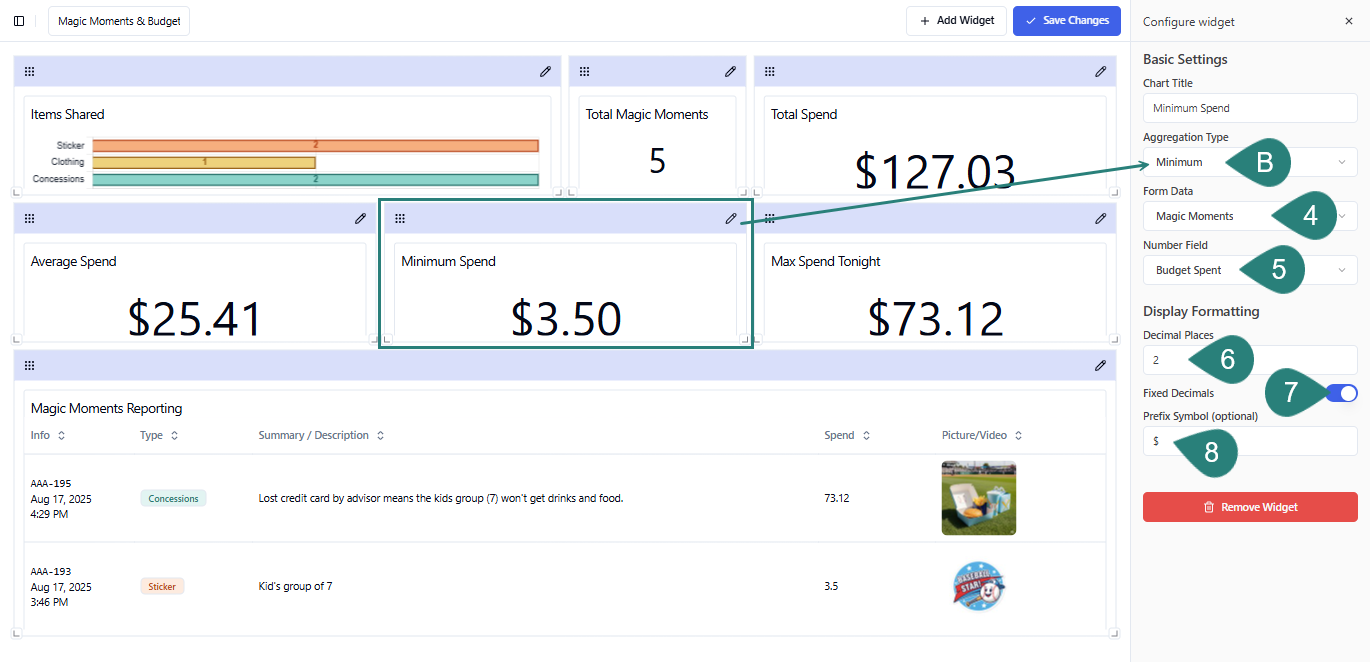Remove the widget with red button
Viewport: 1370px width, 662px height.
[1250, 507]
